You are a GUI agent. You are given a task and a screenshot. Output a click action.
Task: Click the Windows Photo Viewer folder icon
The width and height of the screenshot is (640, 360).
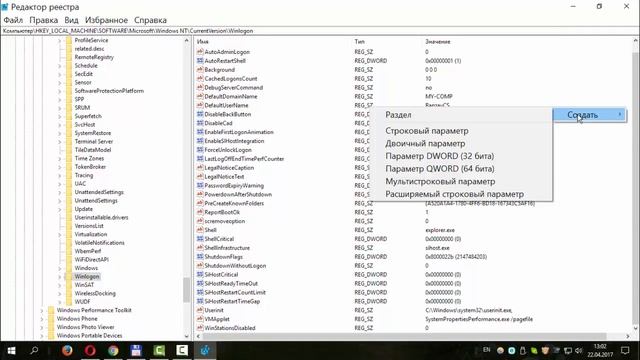point(51,327)
